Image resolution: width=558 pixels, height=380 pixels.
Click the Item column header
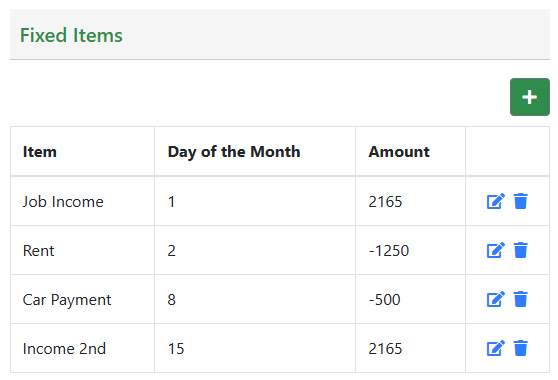(x=83, y=152)
